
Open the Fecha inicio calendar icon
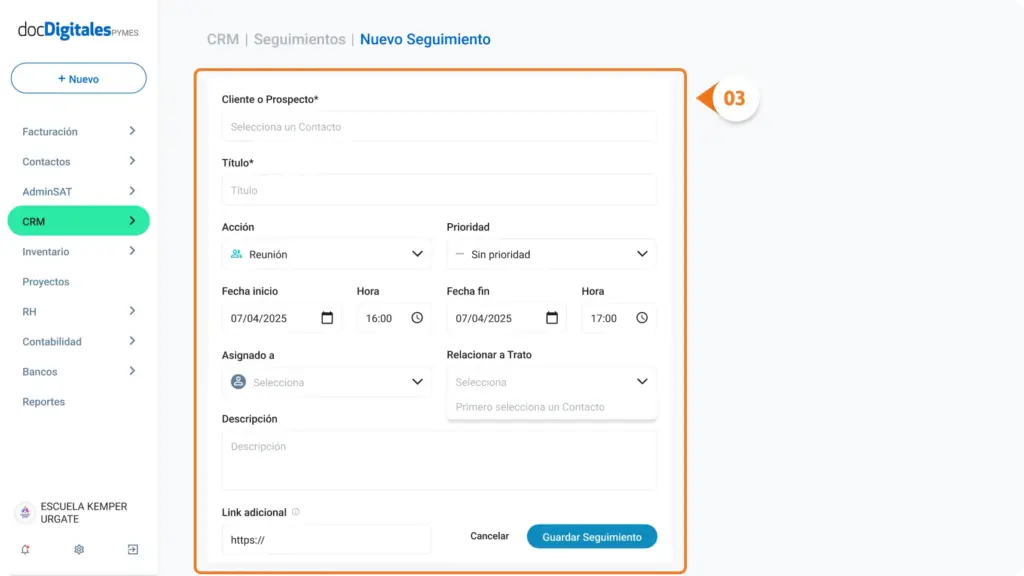(327, 318)
